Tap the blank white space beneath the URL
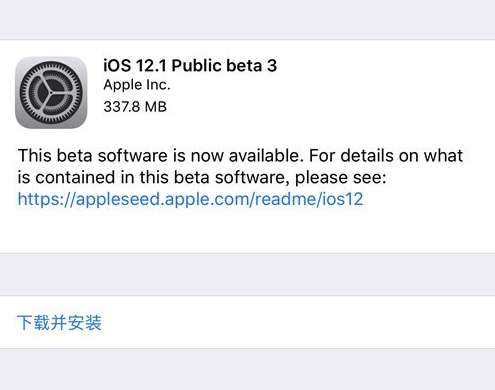The width and height of the screenshot is (495, 390). 247,230
